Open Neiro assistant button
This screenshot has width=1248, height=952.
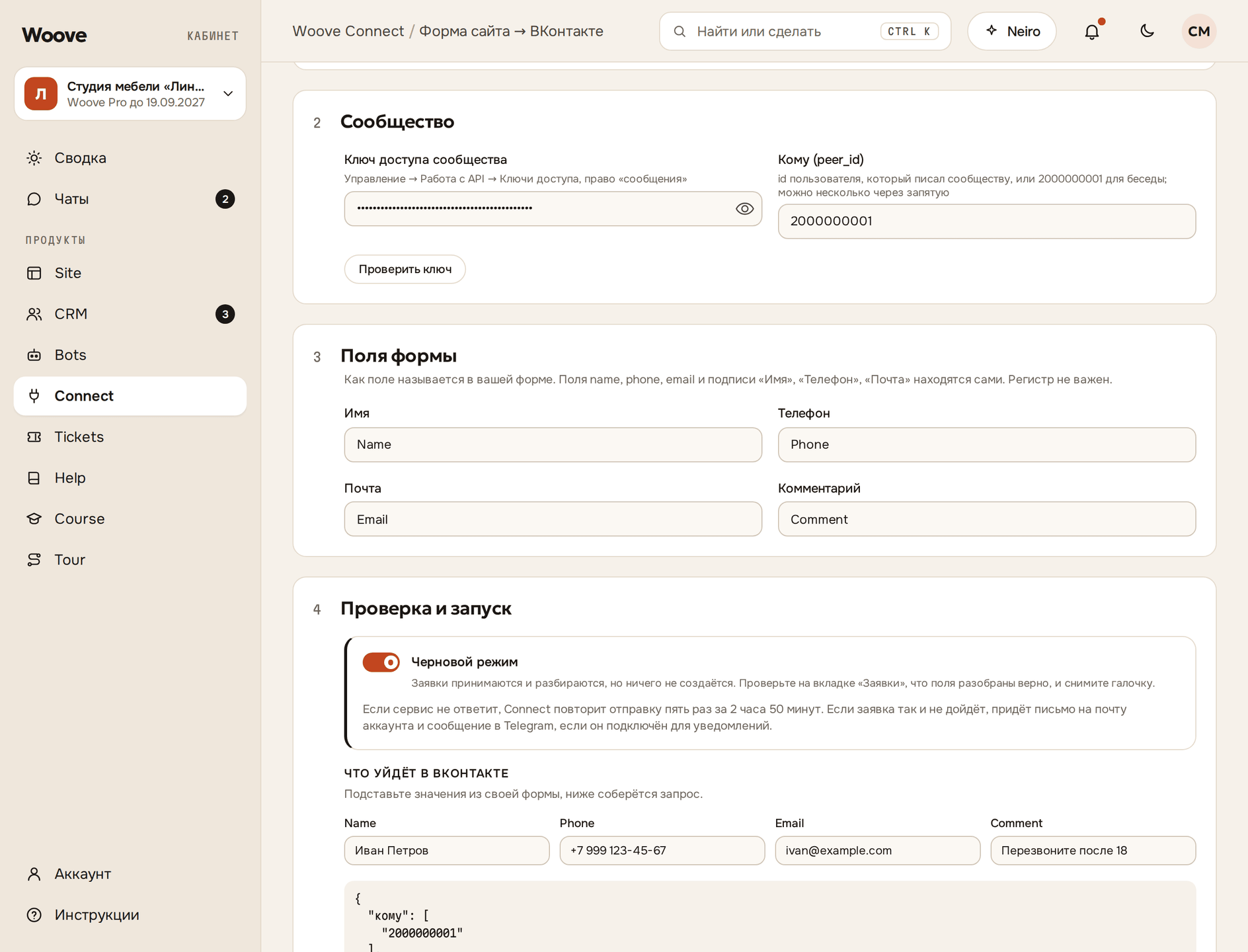pos(1012,31)
